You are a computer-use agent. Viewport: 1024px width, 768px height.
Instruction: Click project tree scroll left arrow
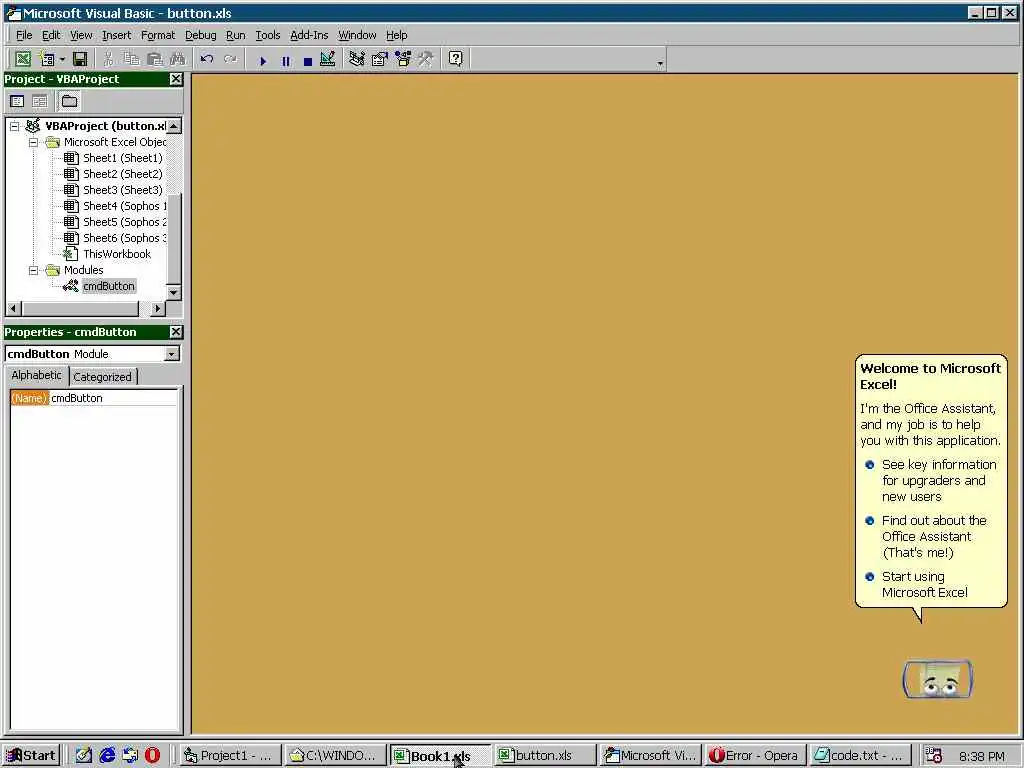coord(13,308)
